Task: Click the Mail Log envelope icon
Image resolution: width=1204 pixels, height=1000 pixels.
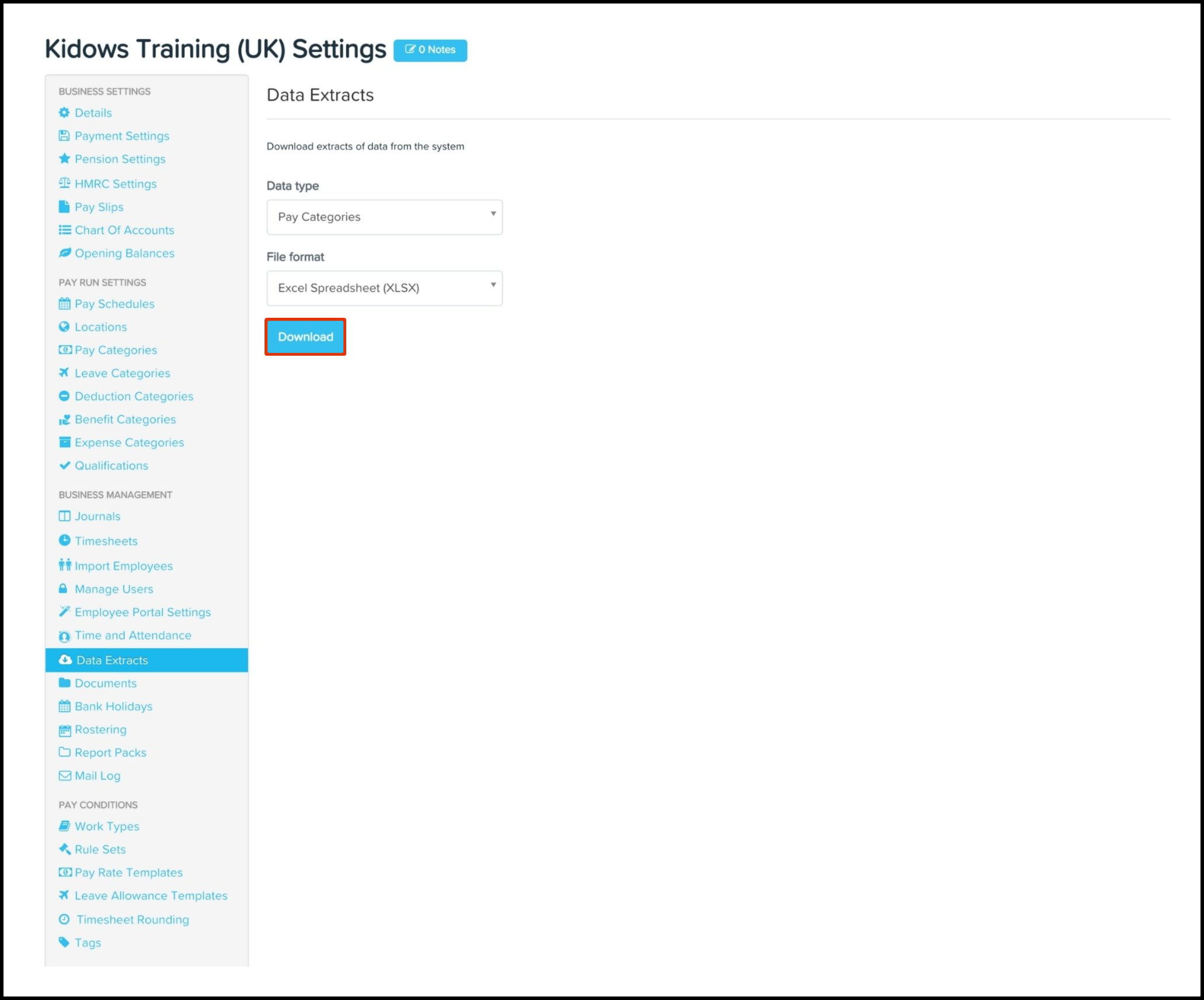Action: [x=64, y=775]
